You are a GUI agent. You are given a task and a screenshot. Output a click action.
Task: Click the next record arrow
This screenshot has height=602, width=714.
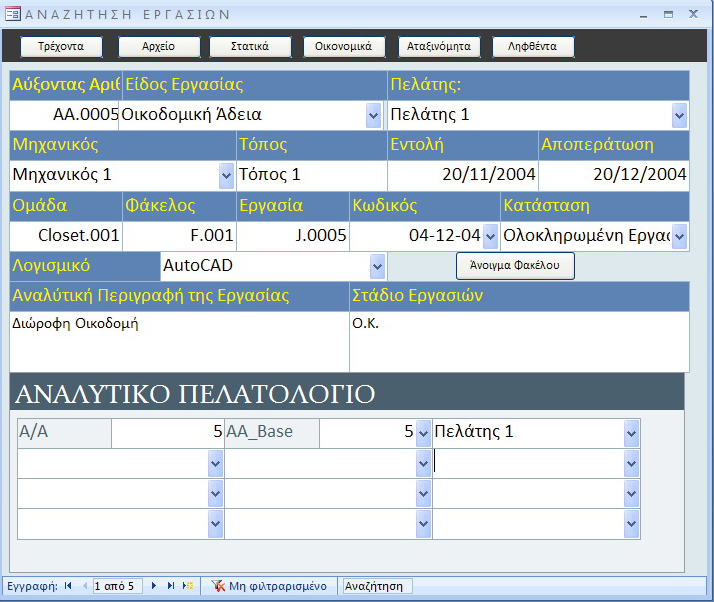[x=154, y=586]
